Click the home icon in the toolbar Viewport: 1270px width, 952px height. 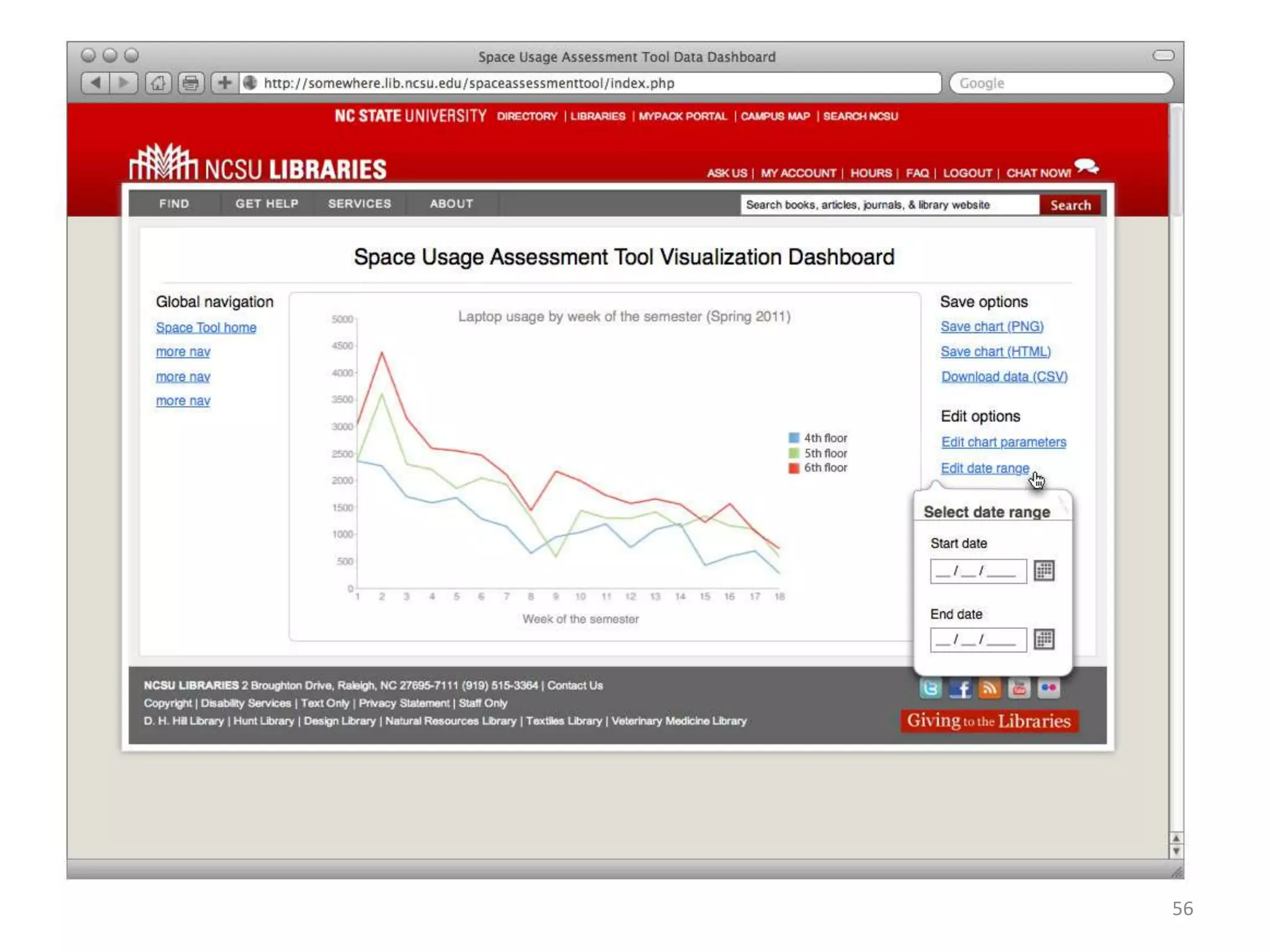tap(158, 82)
